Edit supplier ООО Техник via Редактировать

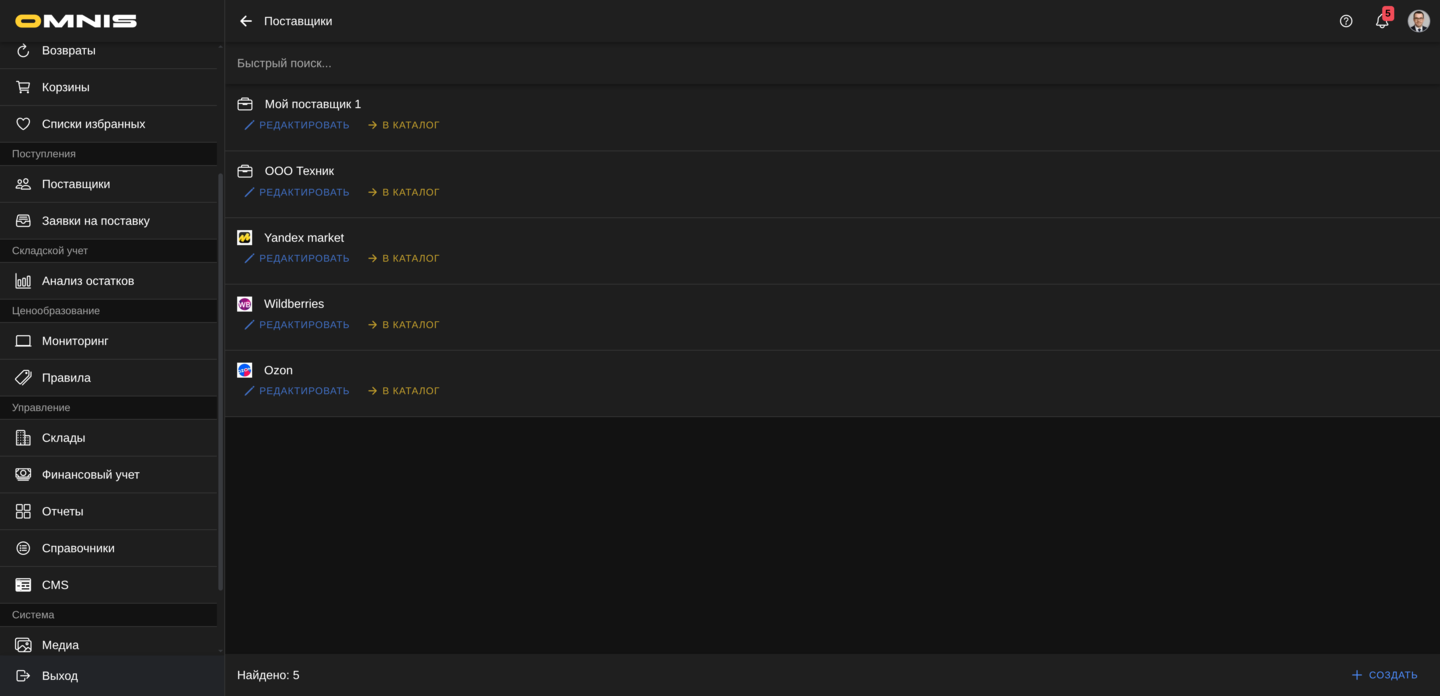[297, 192]
